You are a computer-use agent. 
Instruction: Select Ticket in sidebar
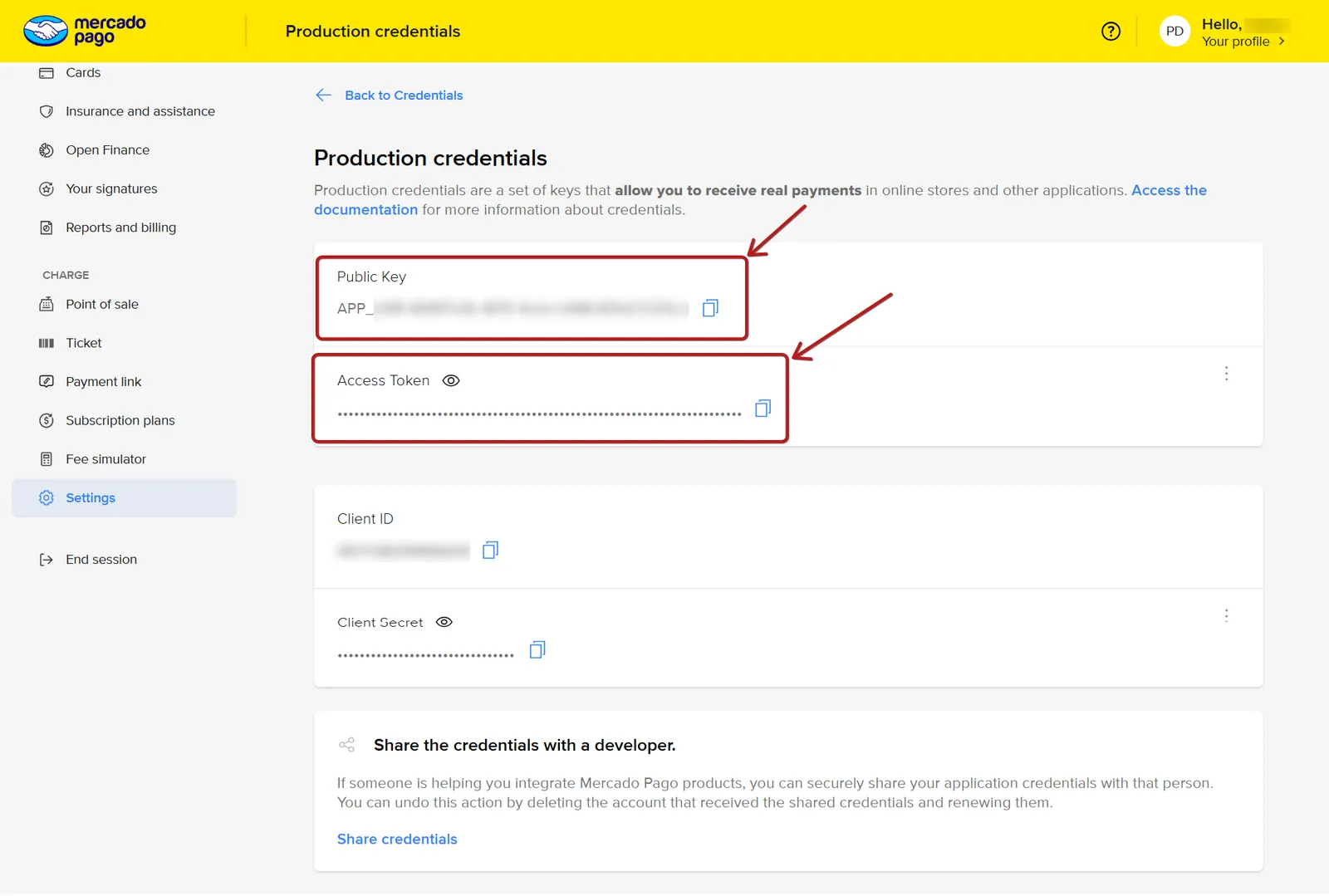pyautogui.click(x=84, y=343)
